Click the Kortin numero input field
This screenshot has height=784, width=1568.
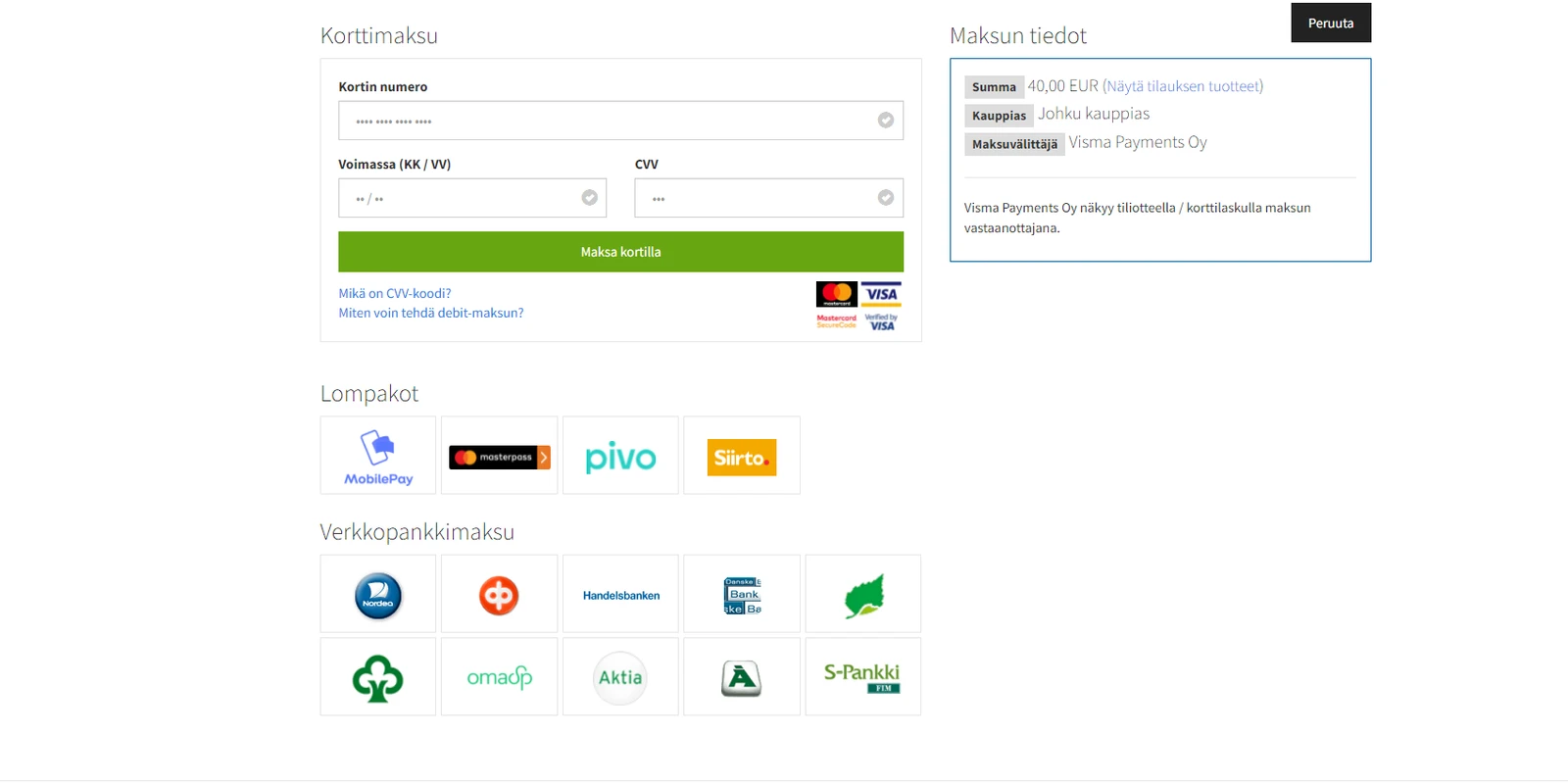coord(621,121)
